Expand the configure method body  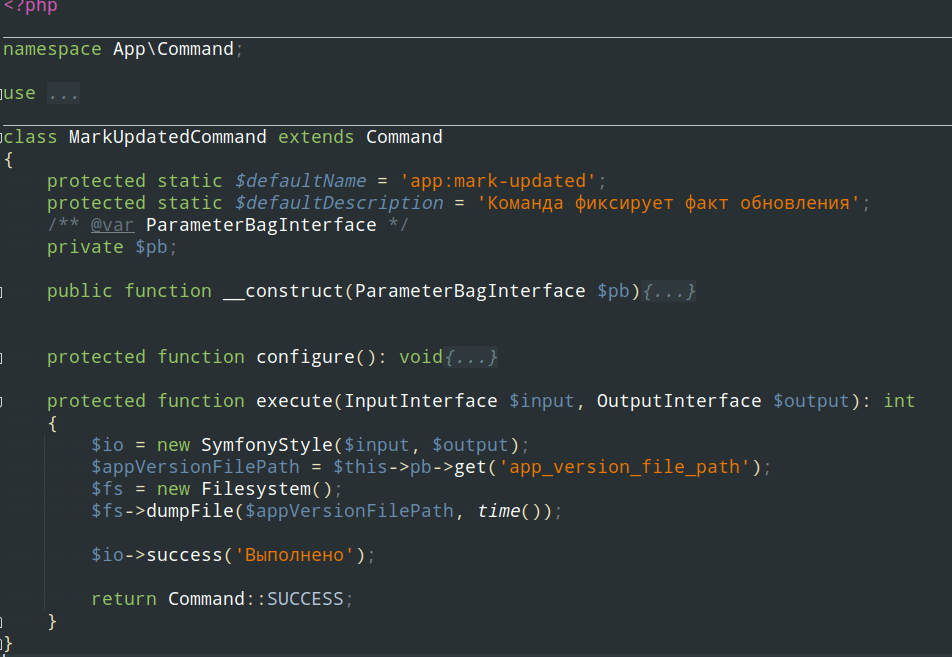pyautogui.click(x=471, y=357)
